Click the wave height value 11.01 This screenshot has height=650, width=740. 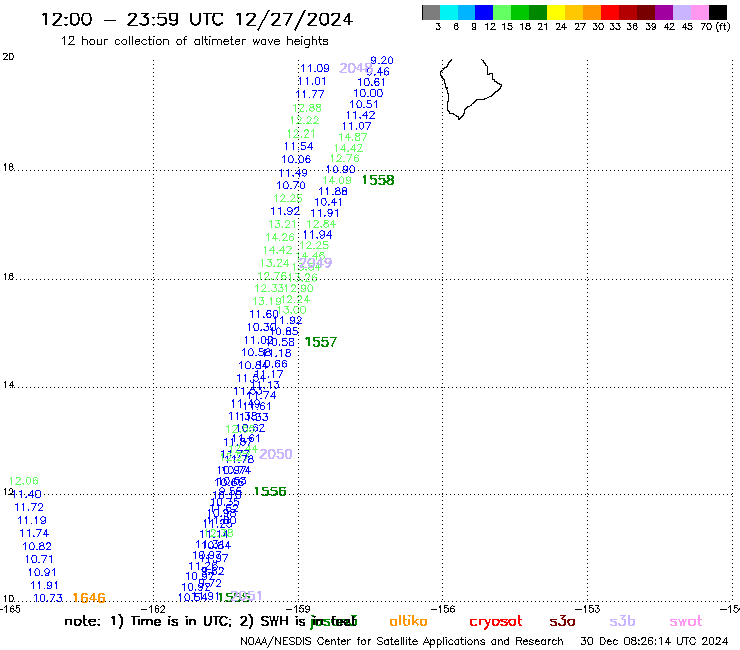[312, 81]
